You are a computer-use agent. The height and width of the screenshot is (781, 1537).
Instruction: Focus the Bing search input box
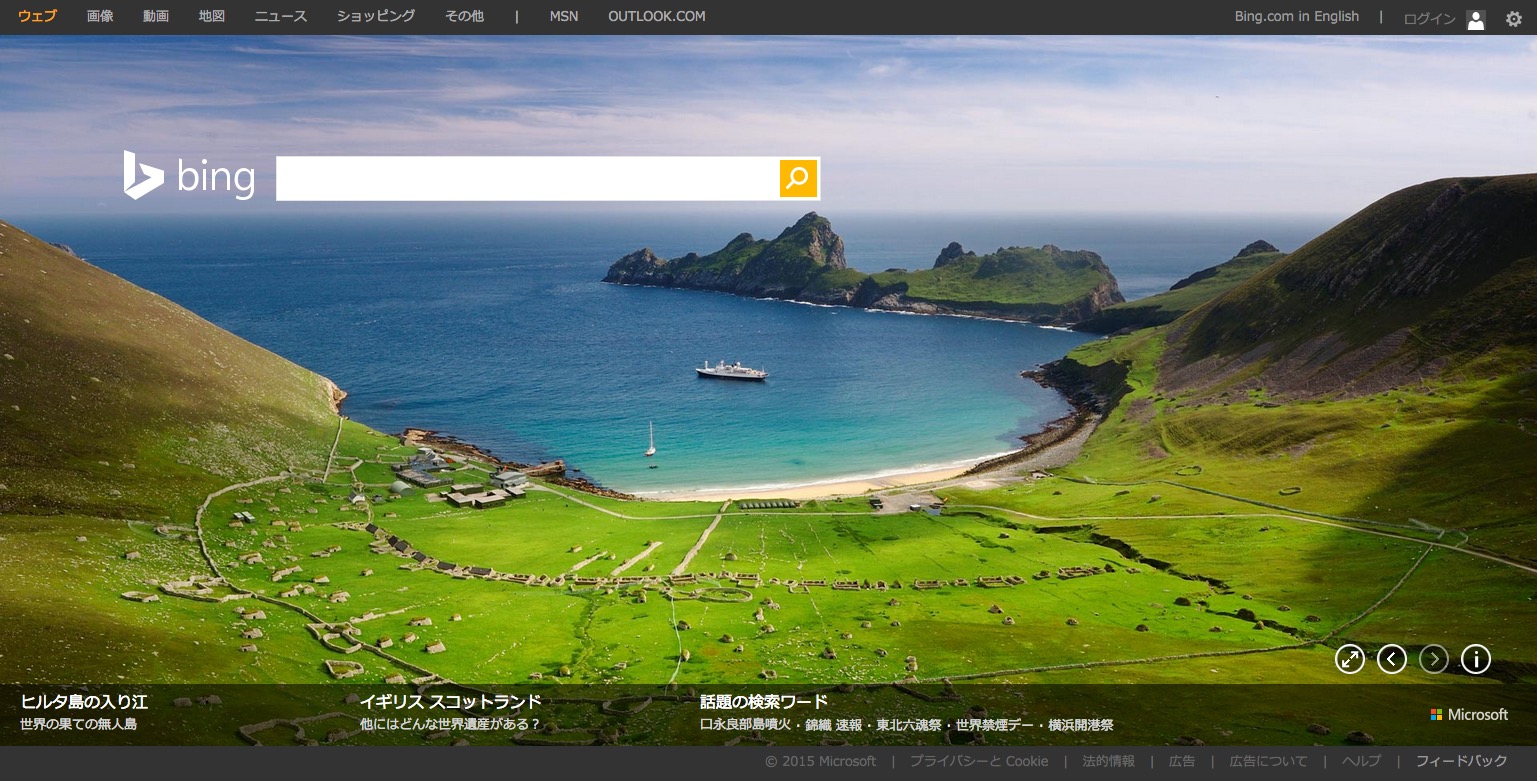[527, 178]
